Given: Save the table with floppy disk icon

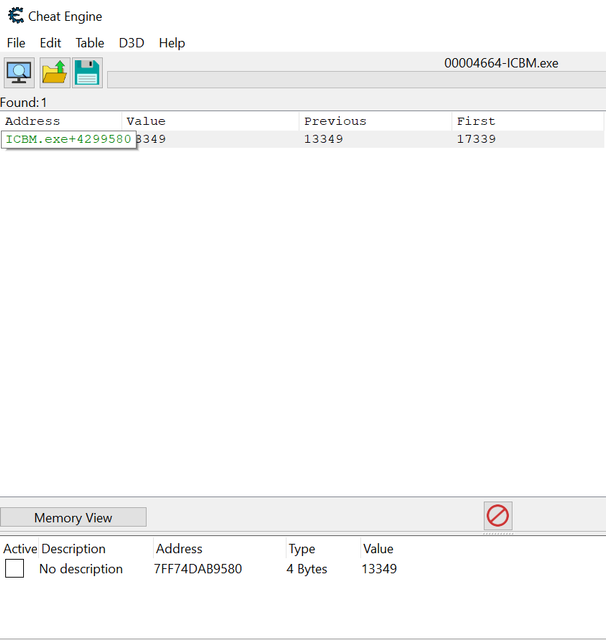Looking at the screenshot, I should coord(87,73).
